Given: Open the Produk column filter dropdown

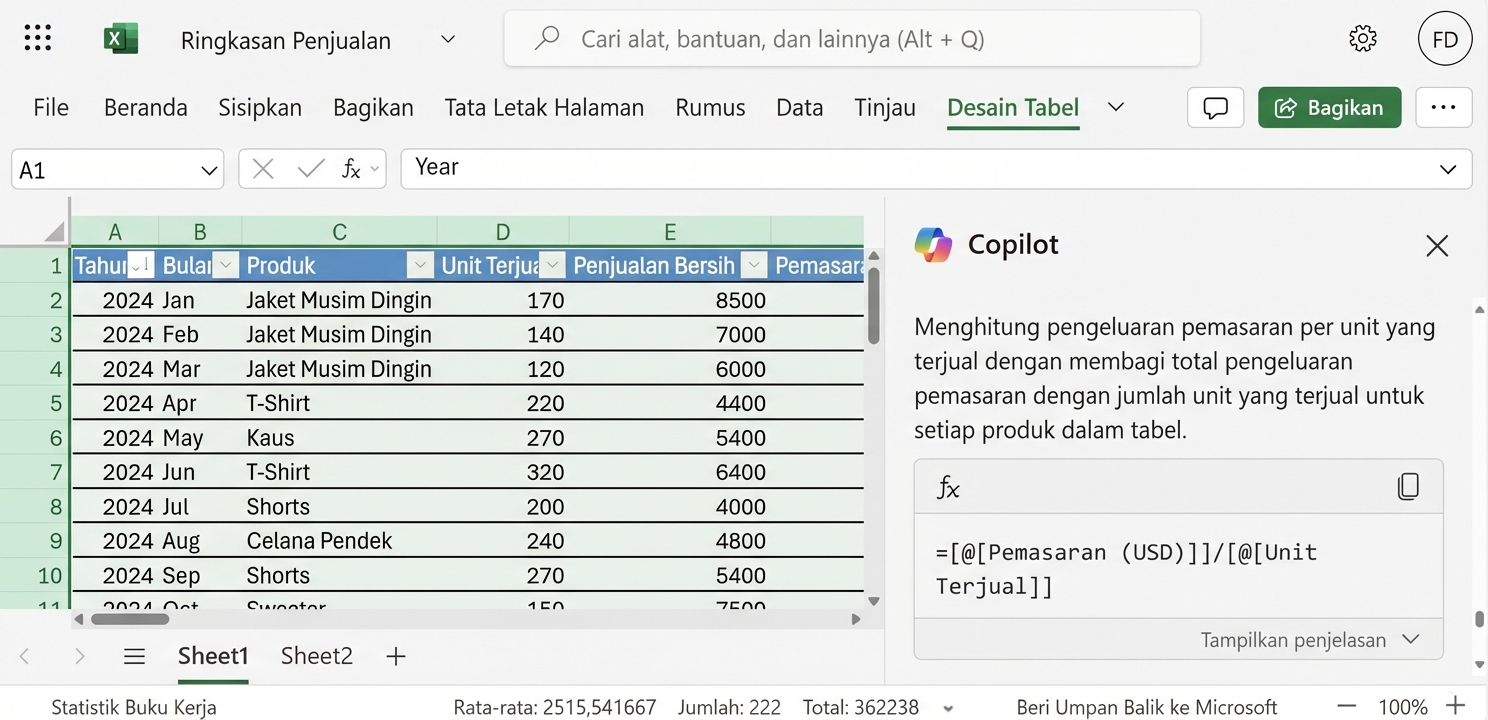Looking at the screenshot, I should point(420,265).
